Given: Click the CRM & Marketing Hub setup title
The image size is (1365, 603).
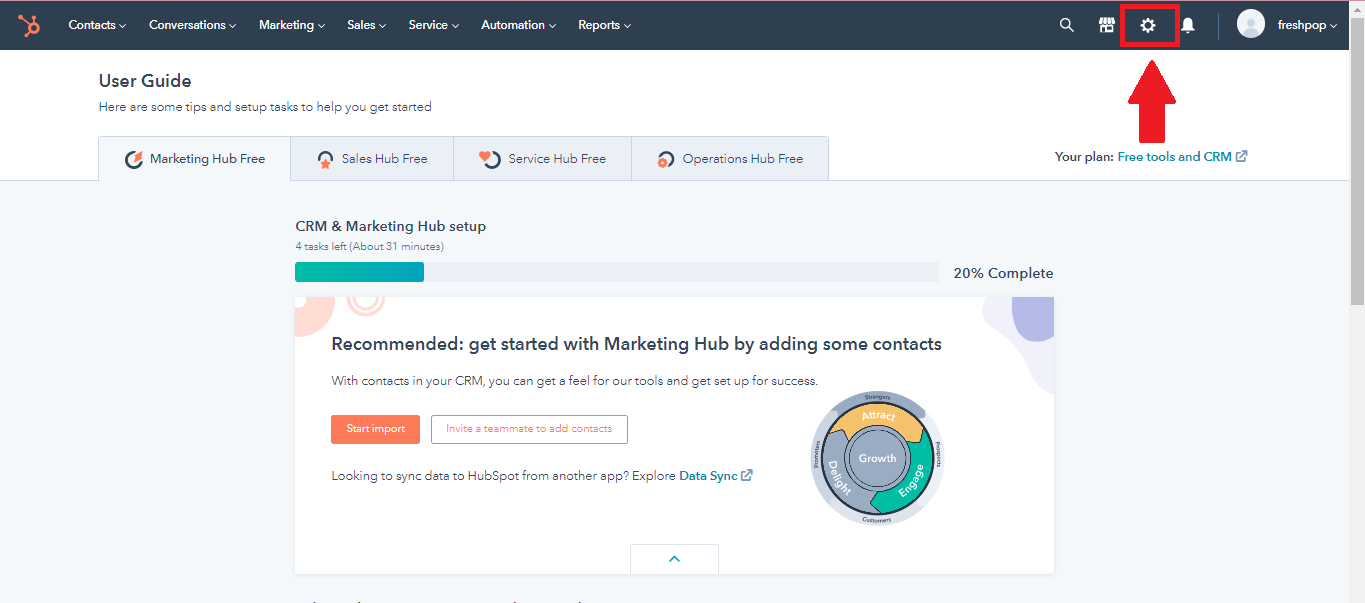Looking at the screenshot, I should click(x=391, y=227).
